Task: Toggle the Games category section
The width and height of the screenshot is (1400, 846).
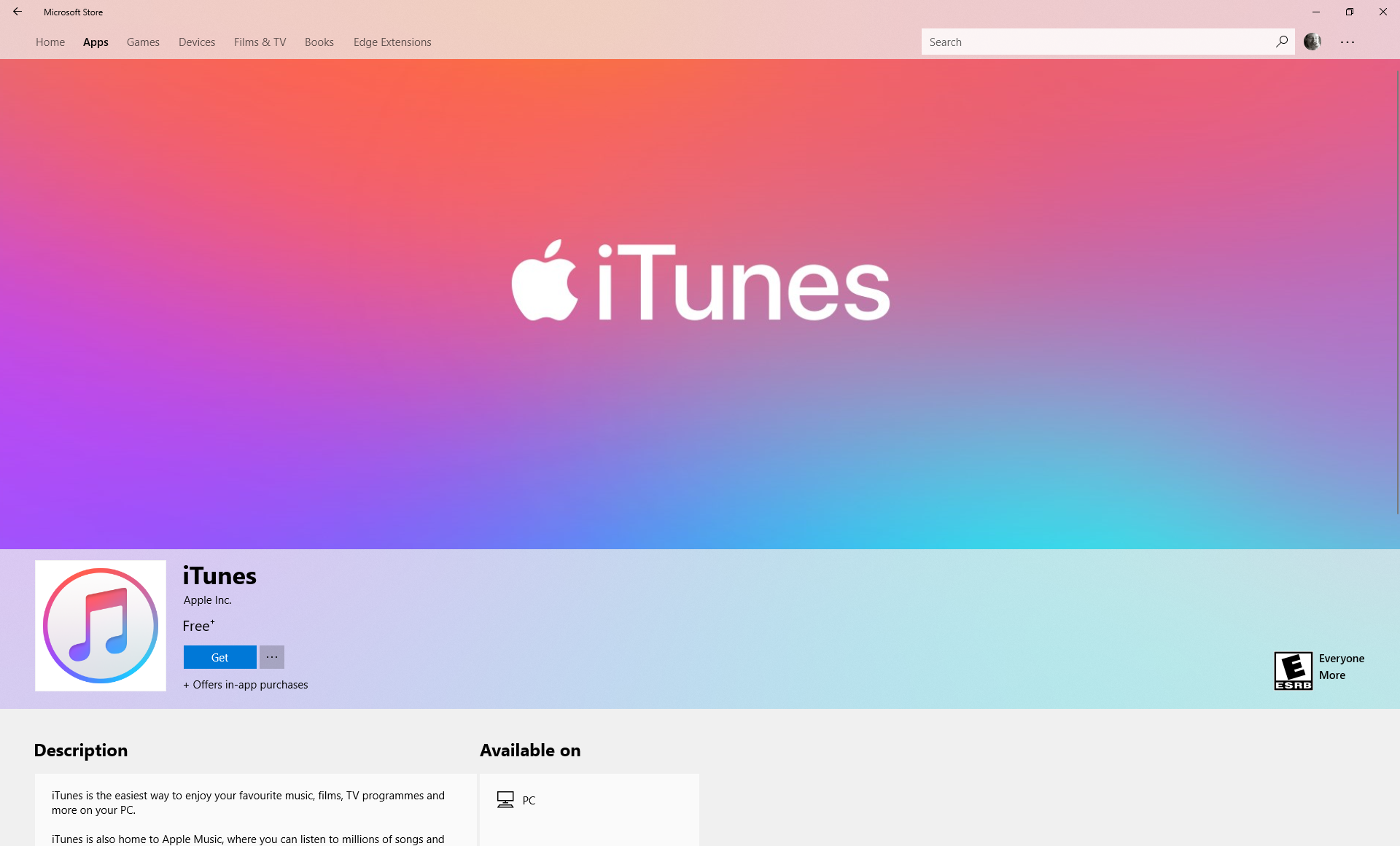Action: click(143, 42)
